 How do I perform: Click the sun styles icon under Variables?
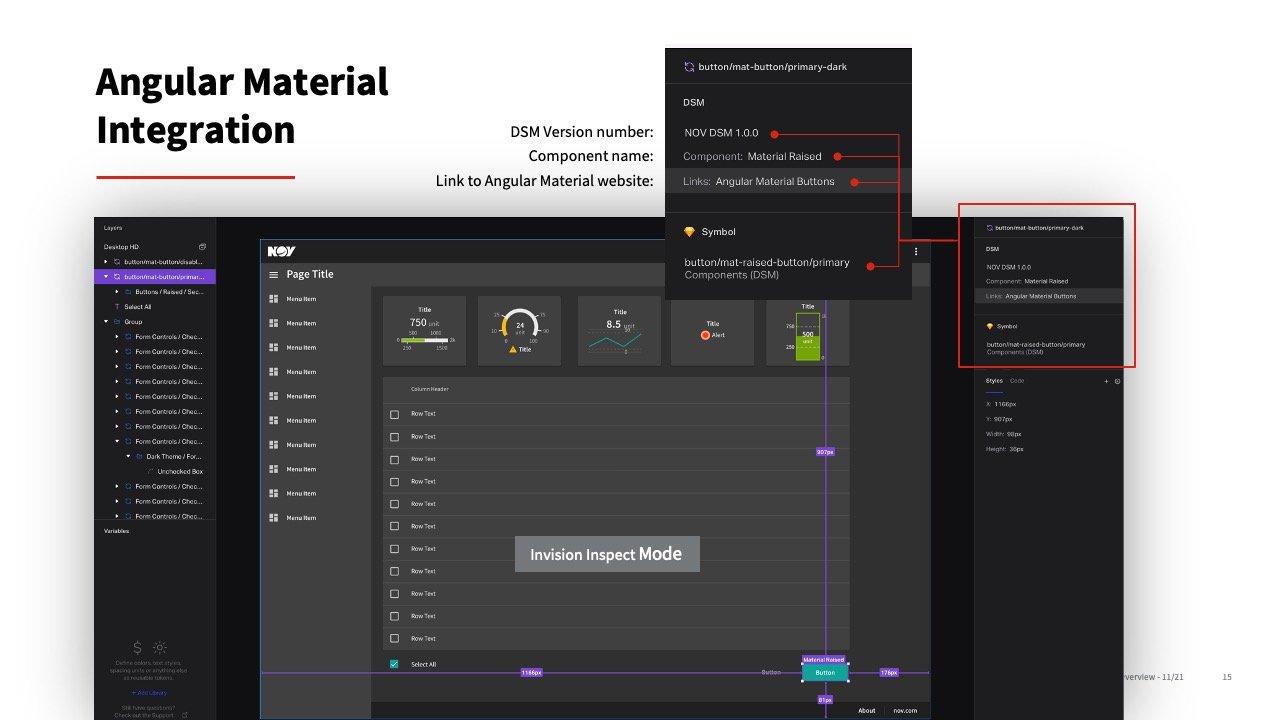tap(160, 648)
